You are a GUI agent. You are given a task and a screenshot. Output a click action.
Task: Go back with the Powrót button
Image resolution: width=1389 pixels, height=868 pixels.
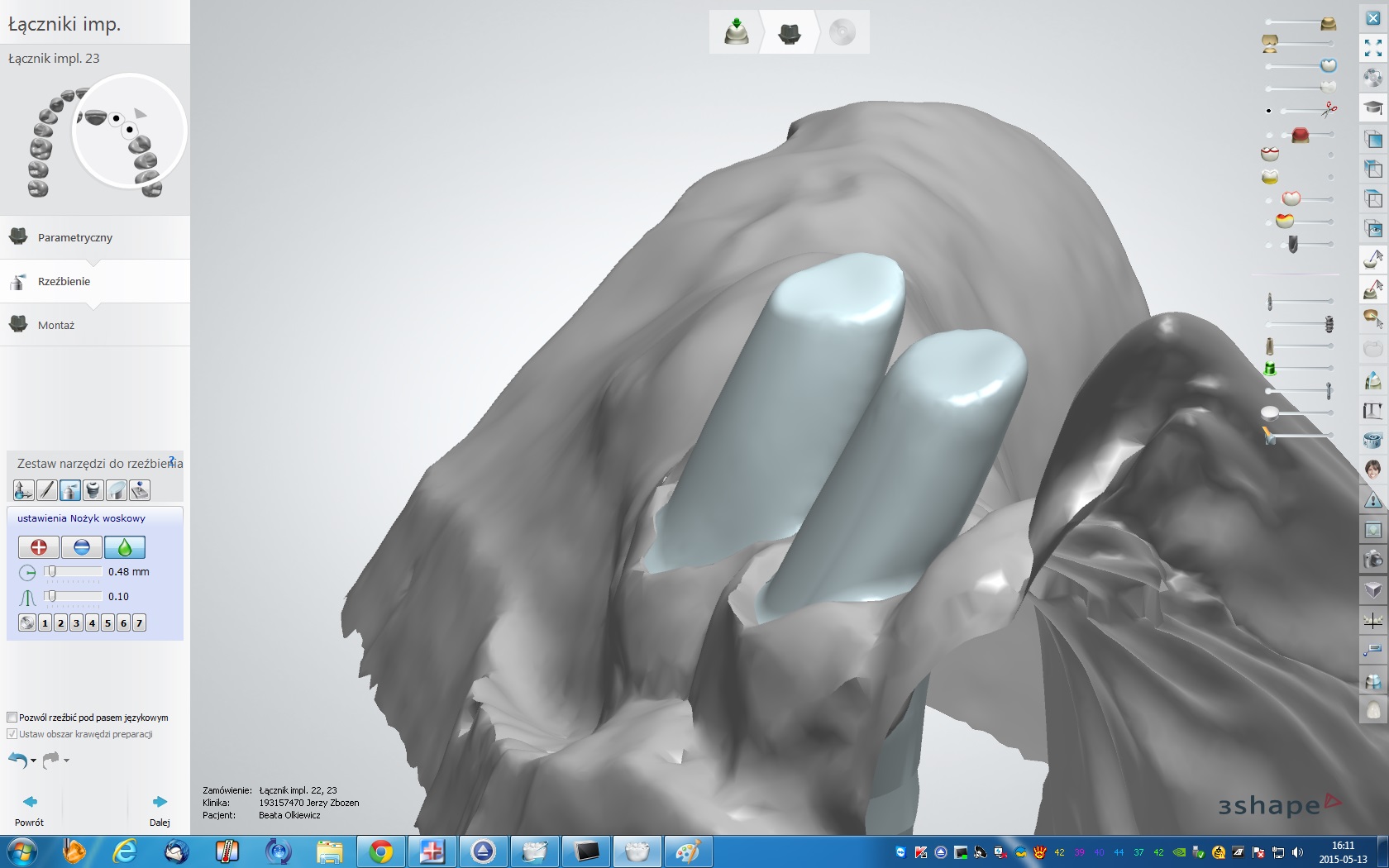click(x=30, y=809)
